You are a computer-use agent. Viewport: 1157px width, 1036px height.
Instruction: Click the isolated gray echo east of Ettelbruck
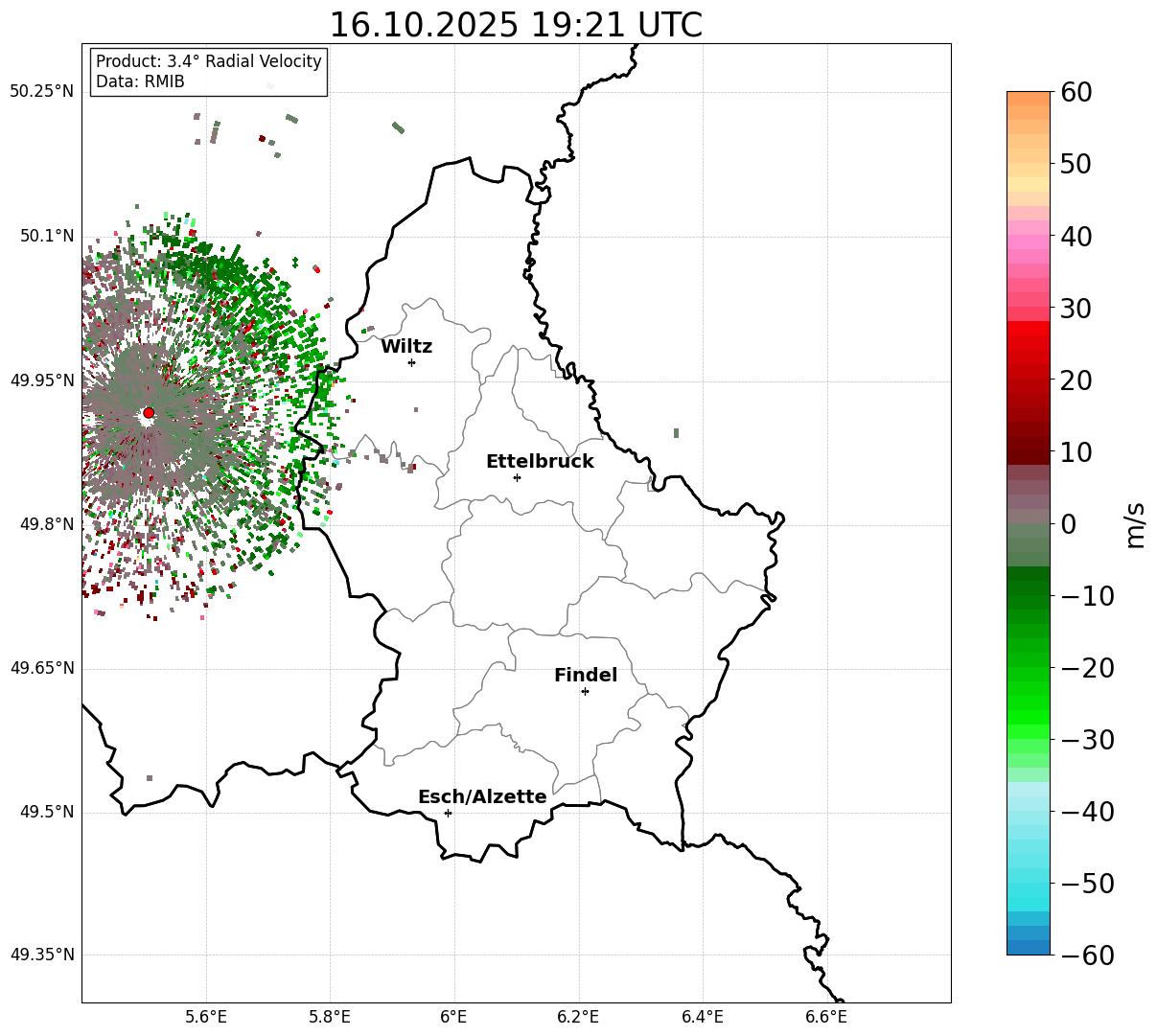coord(676,433)
